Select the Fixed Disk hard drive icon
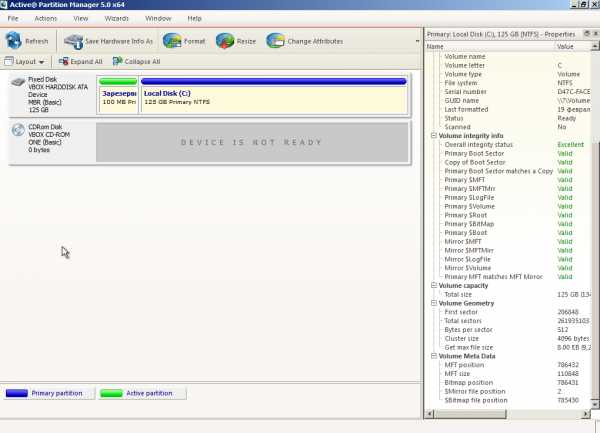Viewport: 600px width, 433px height. [18, 81]
